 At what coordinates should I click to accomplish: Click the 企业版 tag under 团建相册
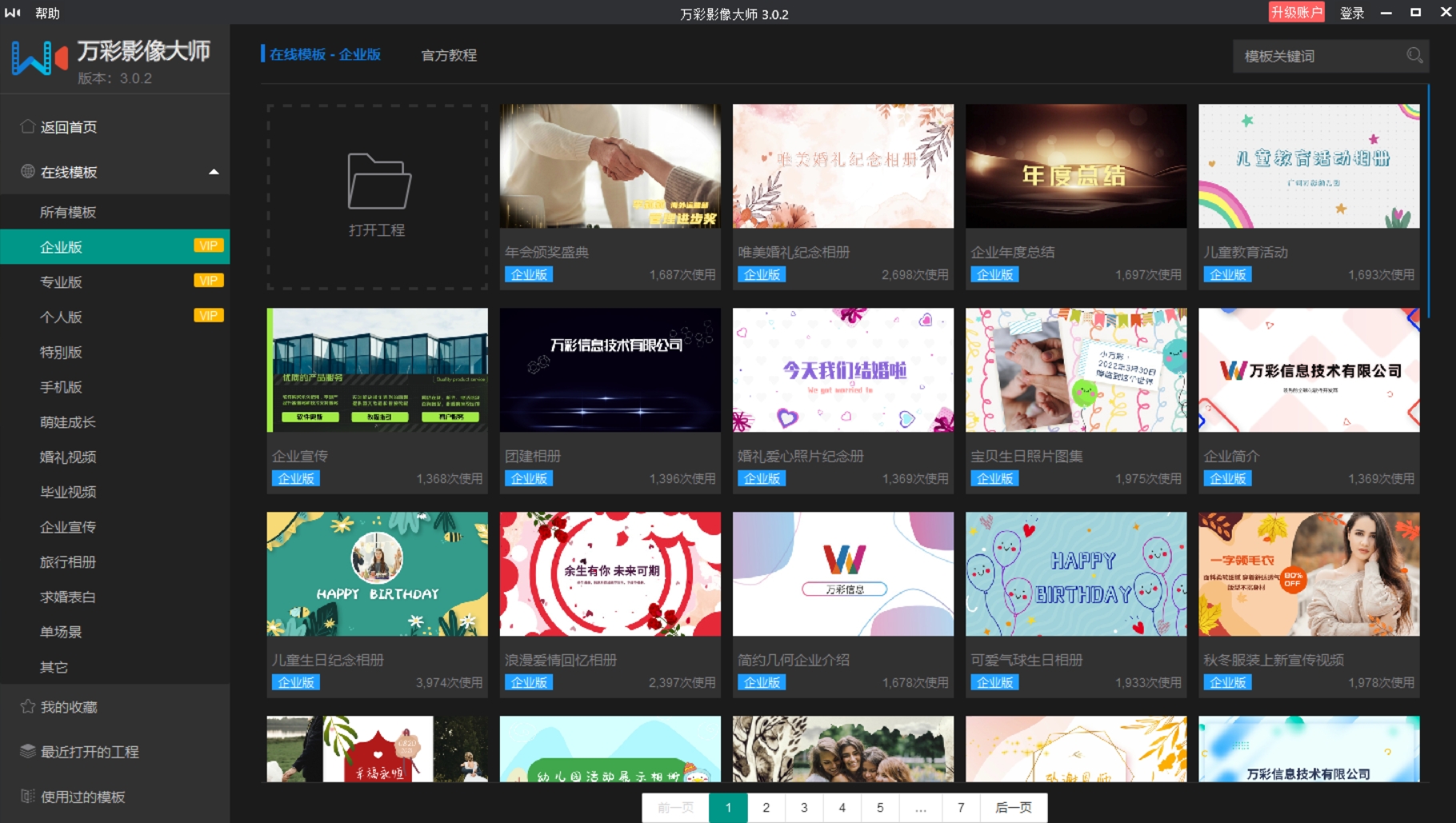529,478
